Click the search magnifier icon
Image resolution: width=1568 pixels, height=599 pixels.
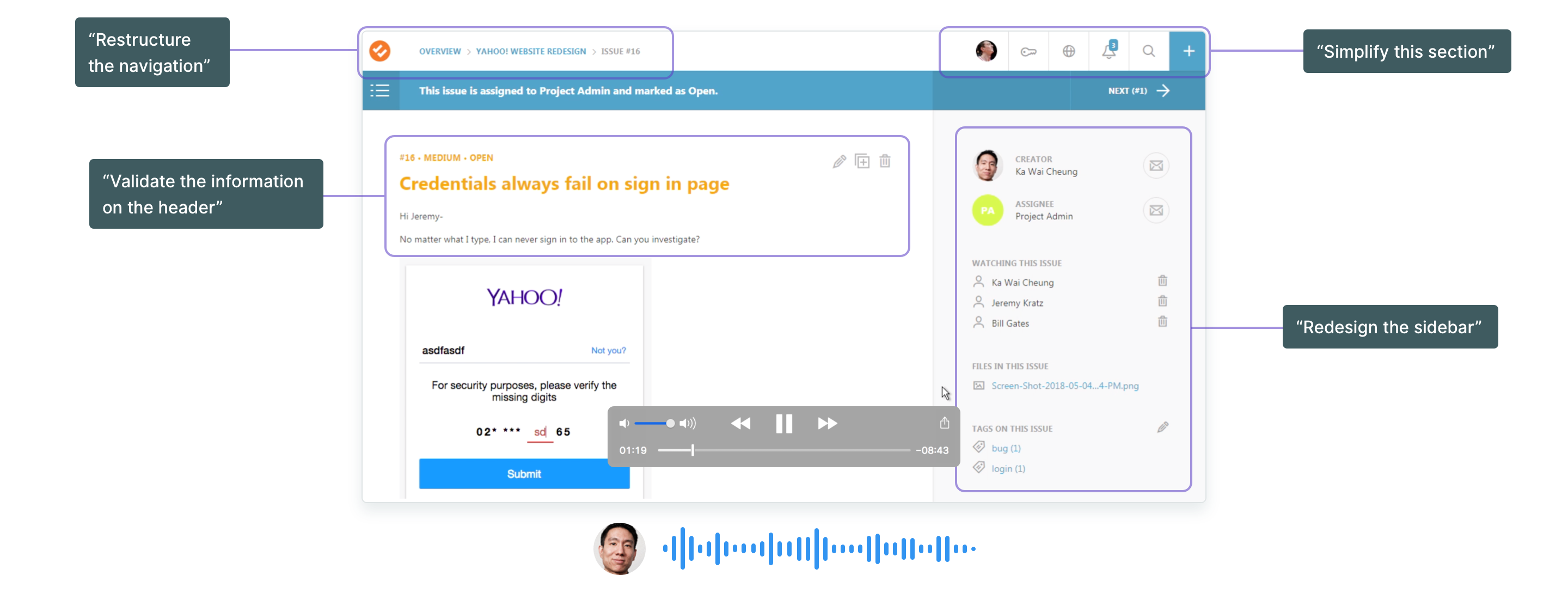click(1148, 51)
